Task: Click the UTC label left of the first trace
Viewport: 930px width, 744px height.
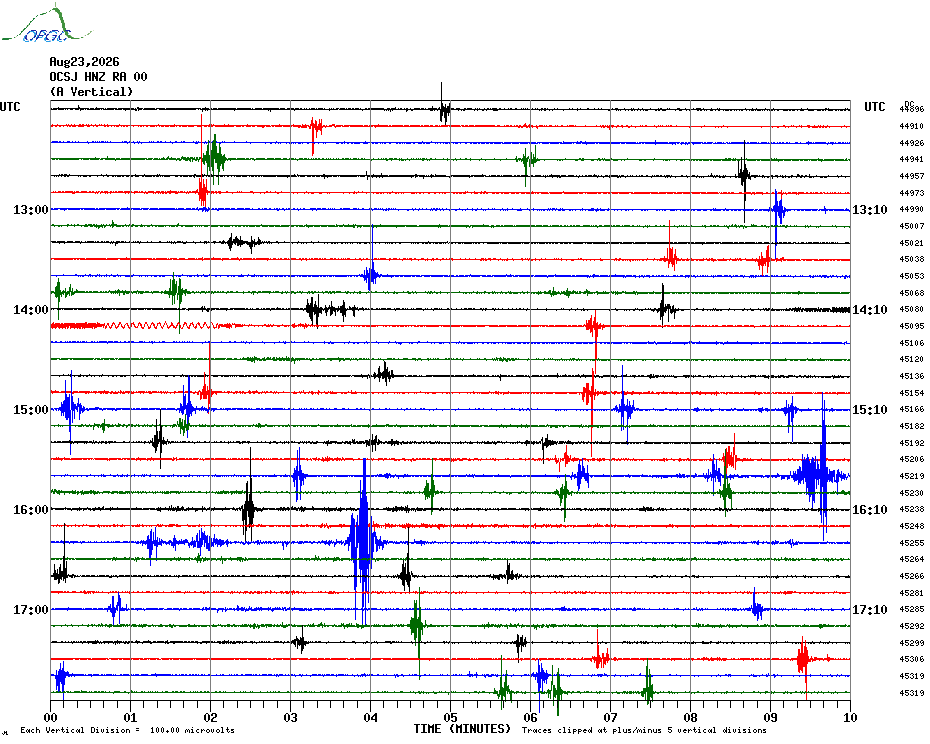Action: [x=10, y=107]
